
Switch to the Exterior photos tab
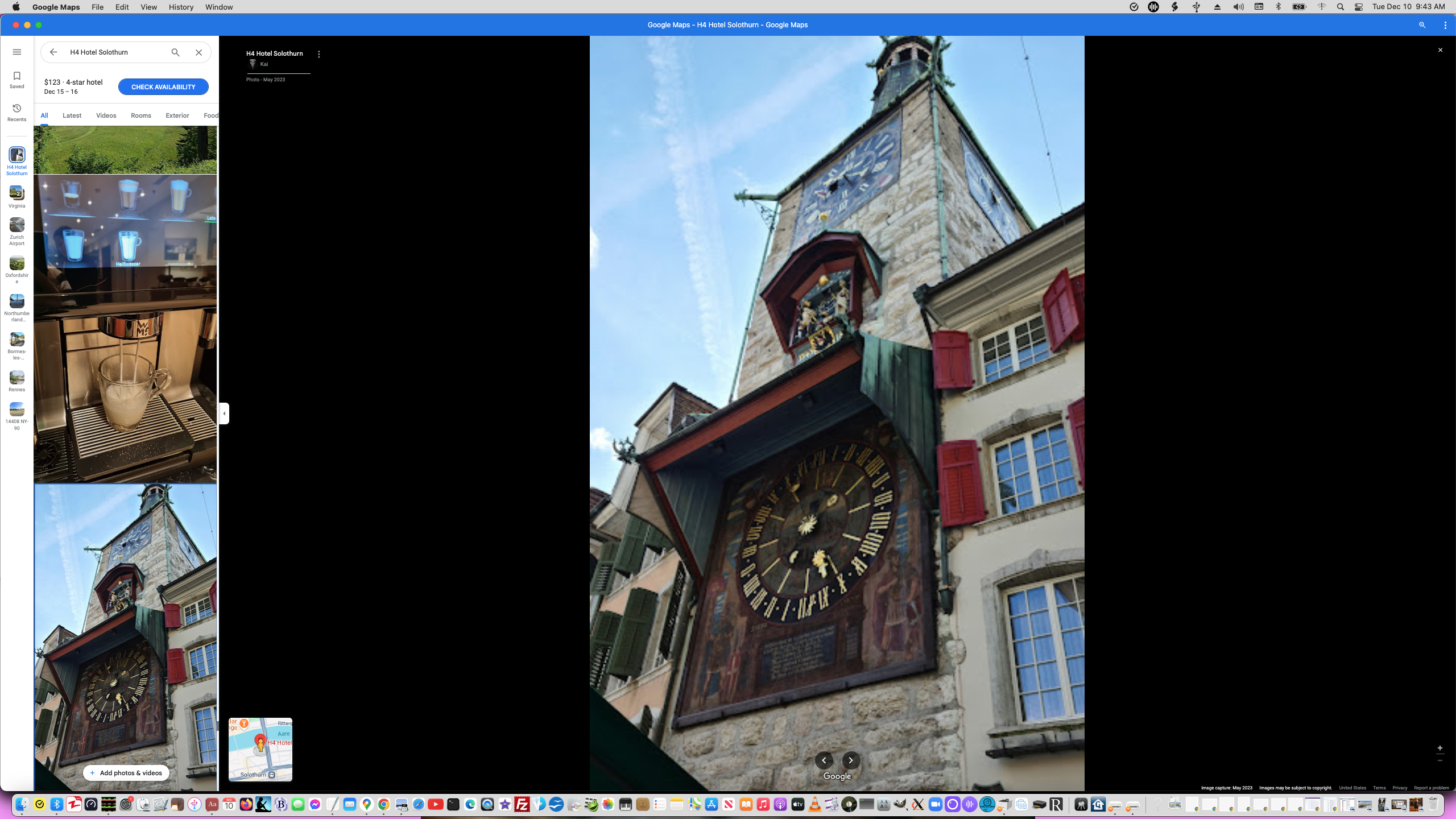176,115
